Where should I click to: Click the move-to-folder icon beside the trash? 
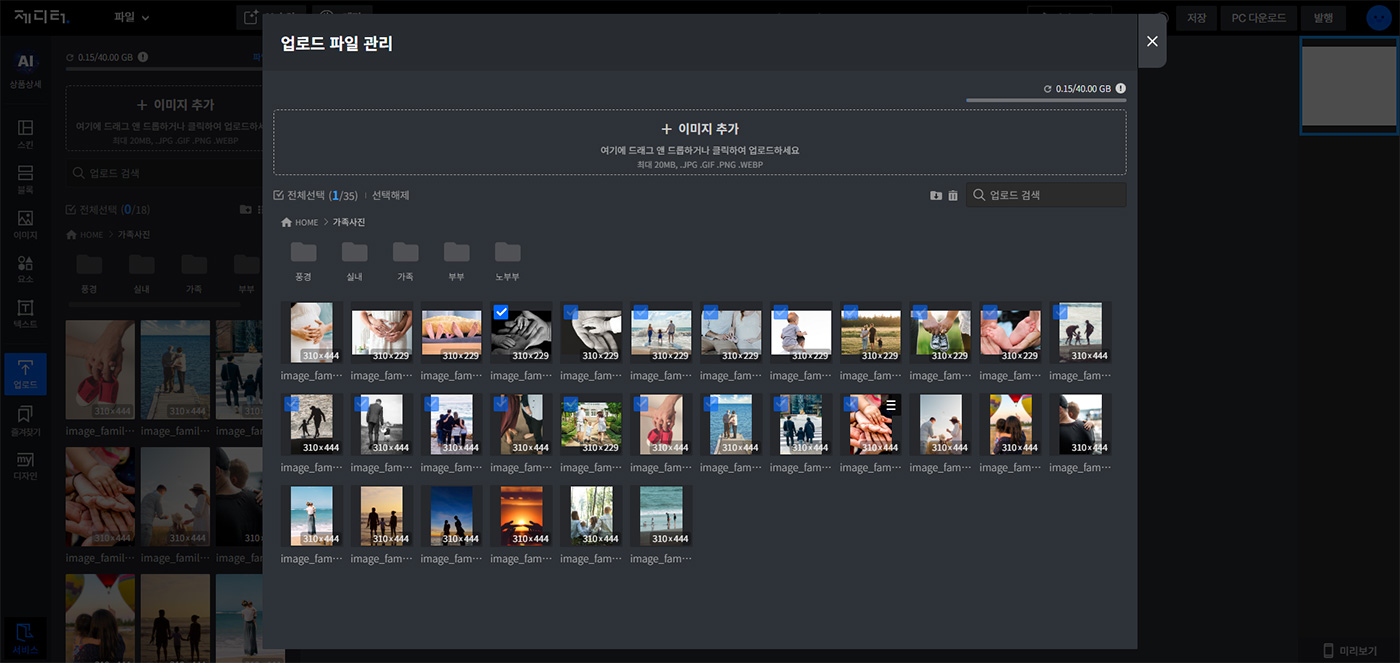tap(936, 195)
